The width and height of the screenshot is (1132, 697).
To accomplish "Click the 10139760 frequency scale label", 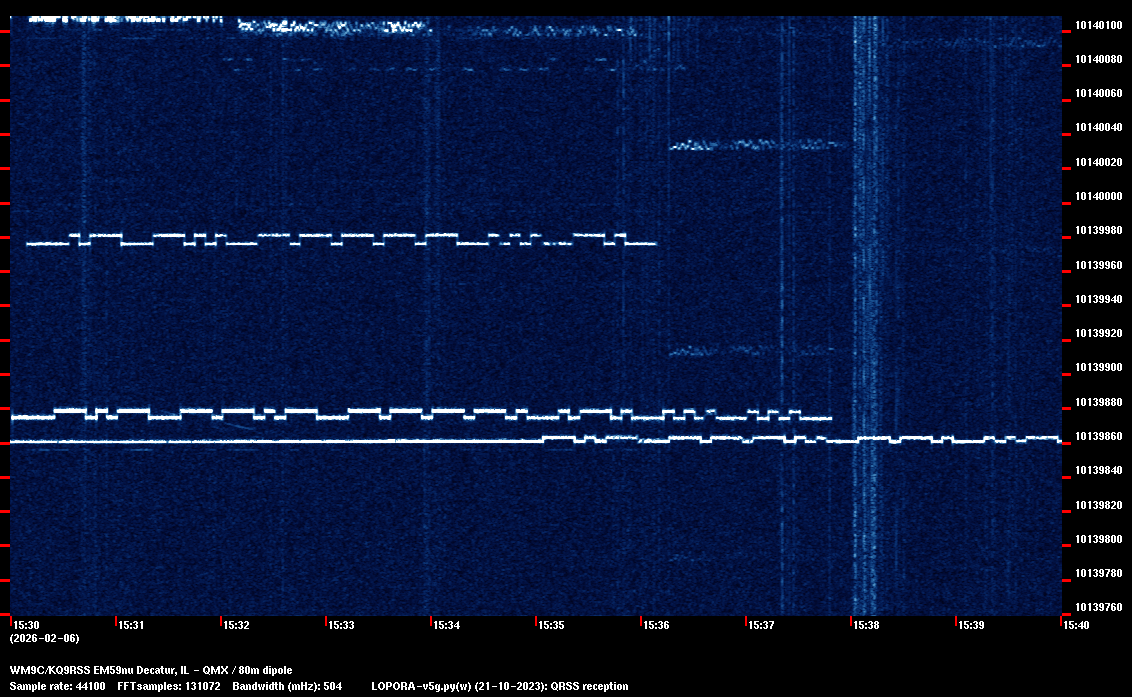I will point(1097,608).
